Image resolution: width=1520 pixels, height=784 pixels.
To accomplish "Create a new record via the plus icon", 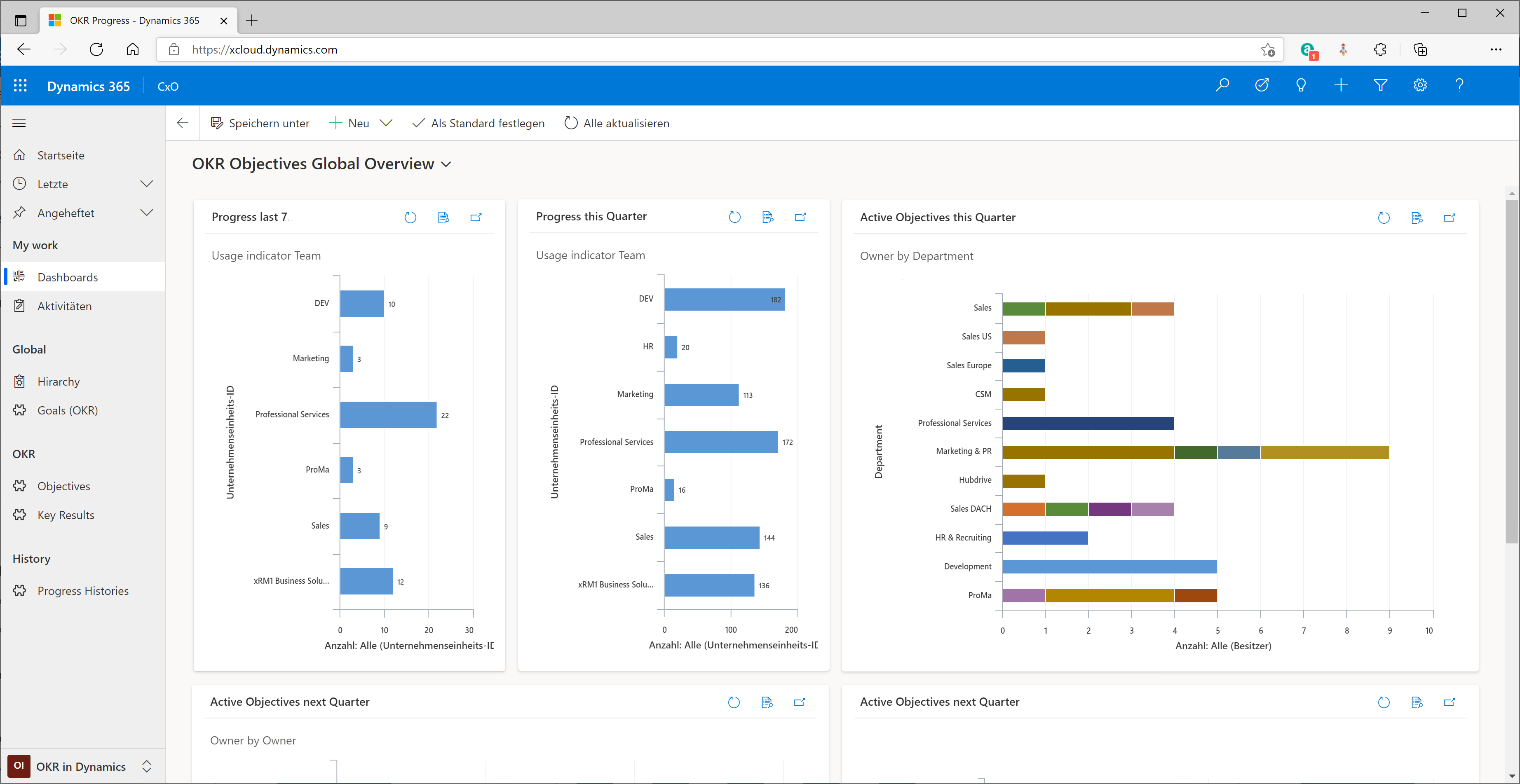I will tap(1341, 86).
